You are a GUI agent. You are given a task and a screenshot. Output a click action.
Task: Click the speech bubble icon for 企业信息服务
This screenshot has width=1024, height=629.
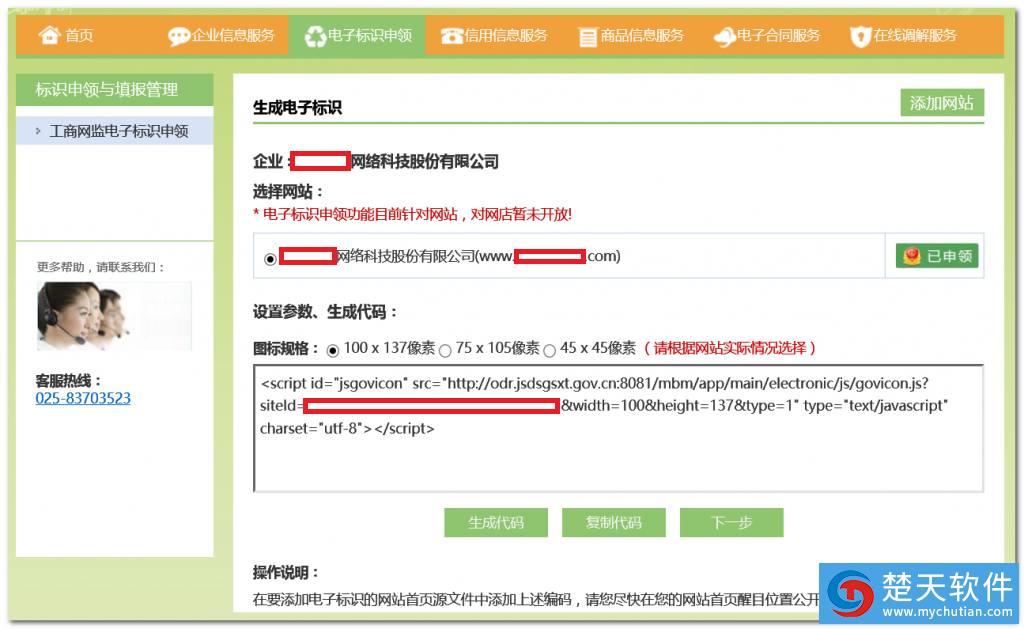tap(178, 36)
